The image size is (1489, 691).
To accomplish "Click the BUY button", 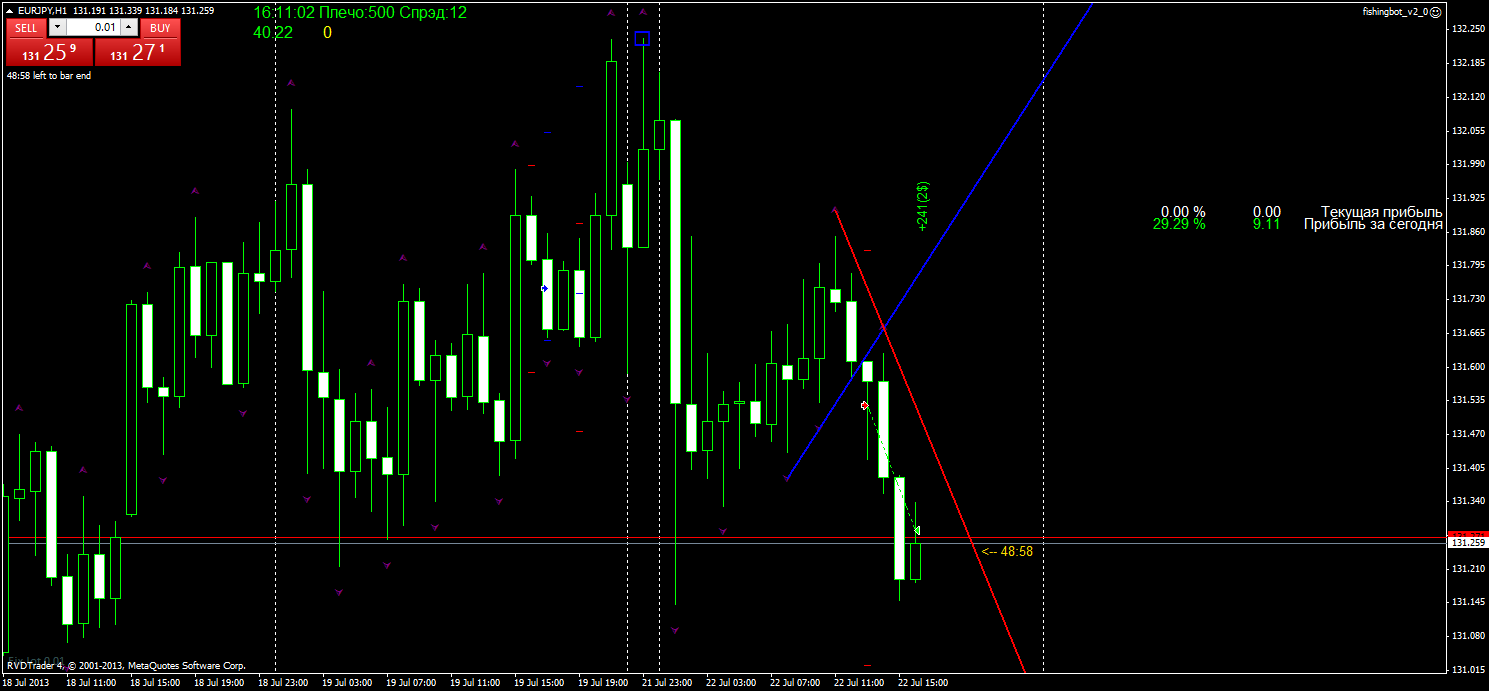I will pyautogui.click(x=160, y=28).
